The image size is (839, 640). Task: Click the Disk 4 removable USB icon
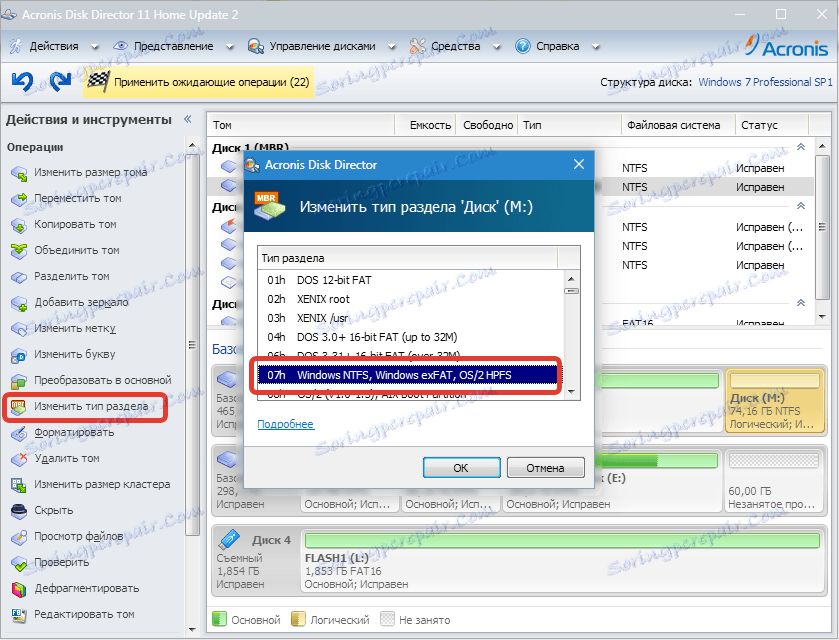click(x=229, y=539)
